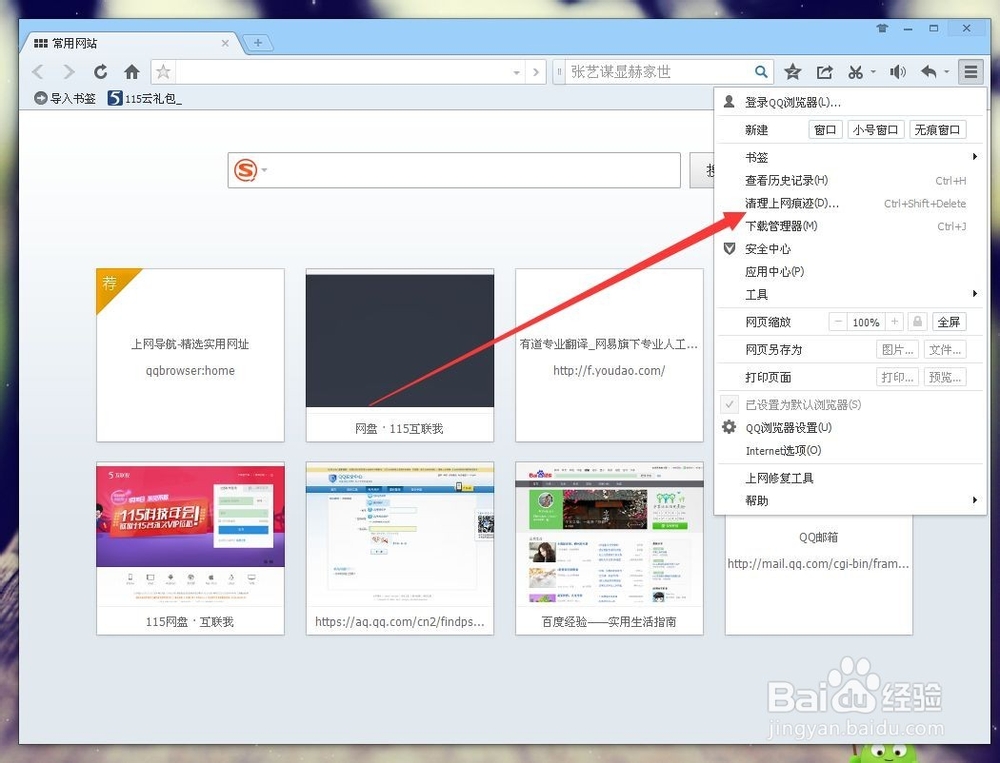The image size is (1000, 763).
Task: Select the screenshot scissors tool
Action: tap(855, 72)
